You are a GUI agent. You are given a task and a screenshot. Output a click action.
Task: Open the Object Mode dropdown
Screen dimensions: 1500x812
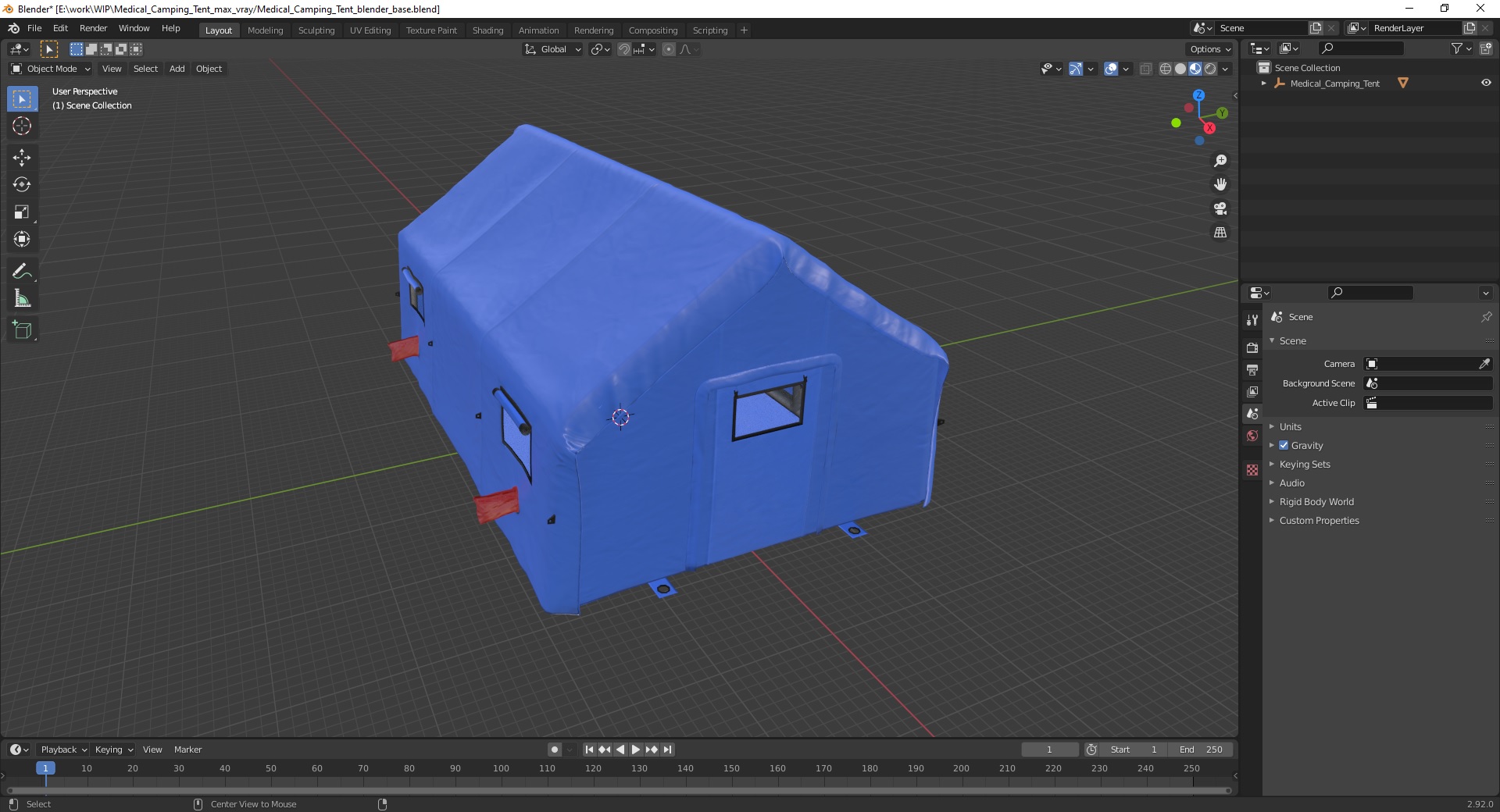click(x=51, y=69)
